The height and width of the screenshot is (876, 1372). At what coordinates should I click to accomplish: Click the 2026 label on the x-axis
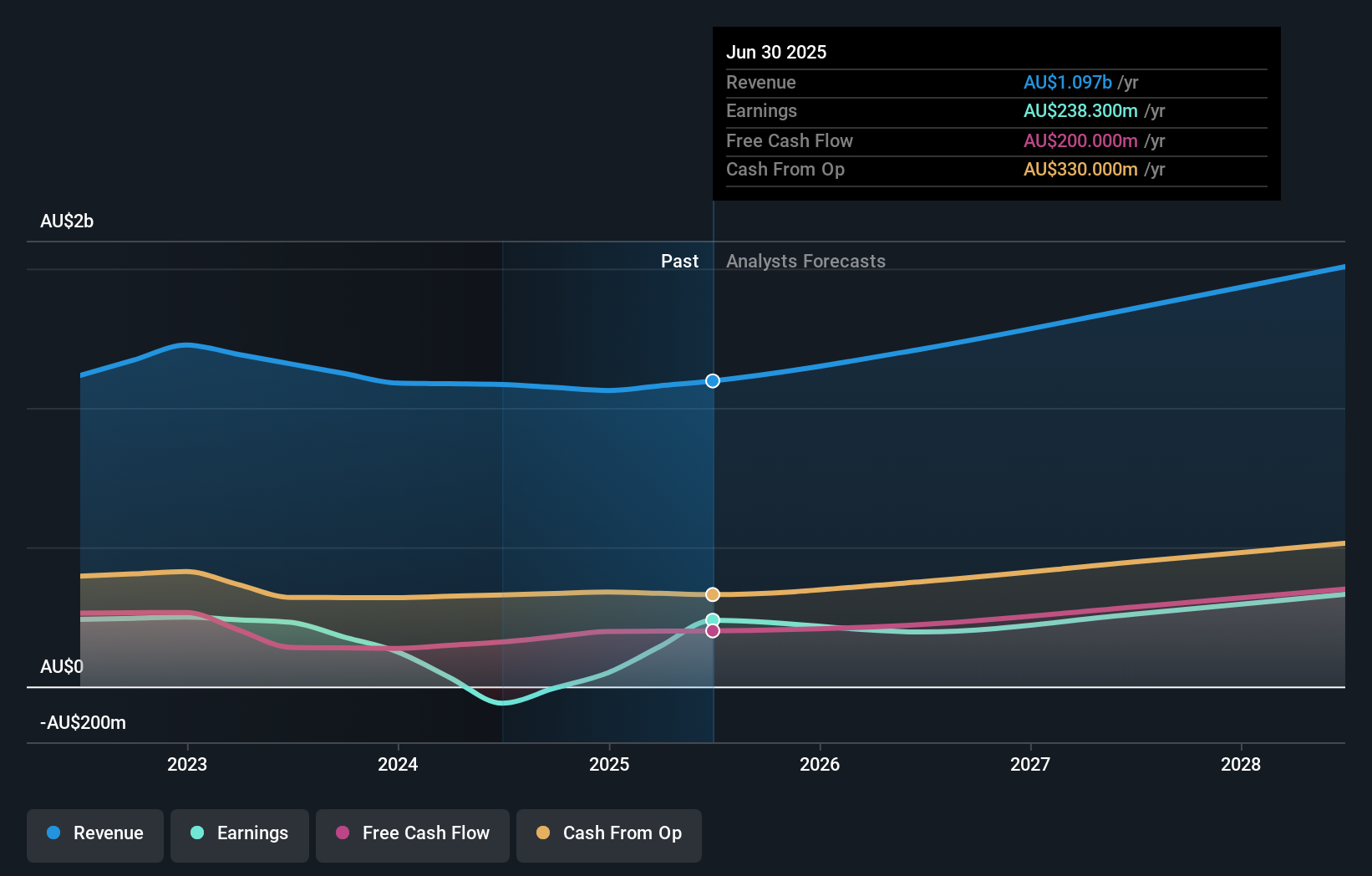click(x=821, y=764)
